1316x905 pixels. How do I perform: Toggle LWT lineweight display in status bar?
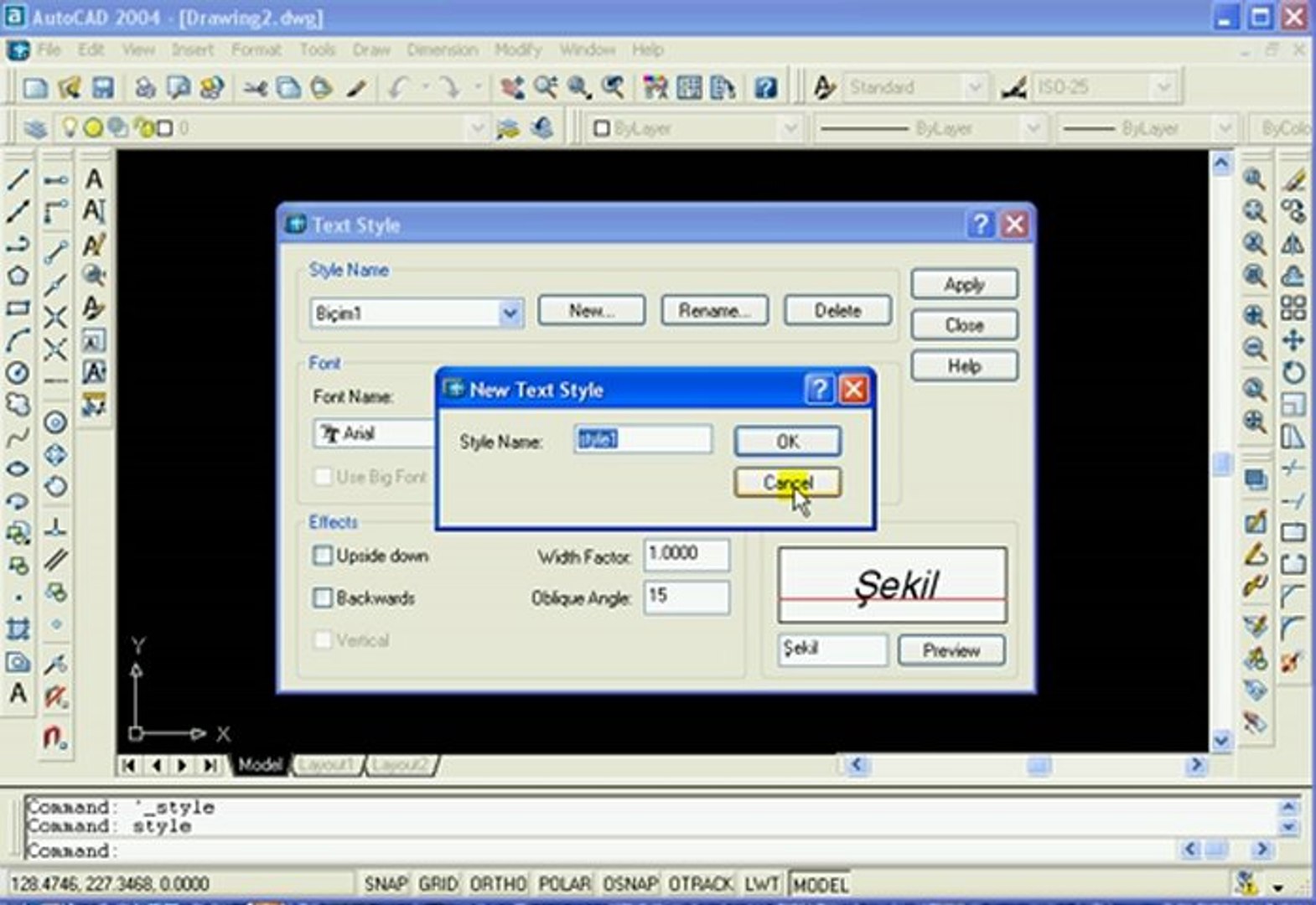(x=762, y=884)
